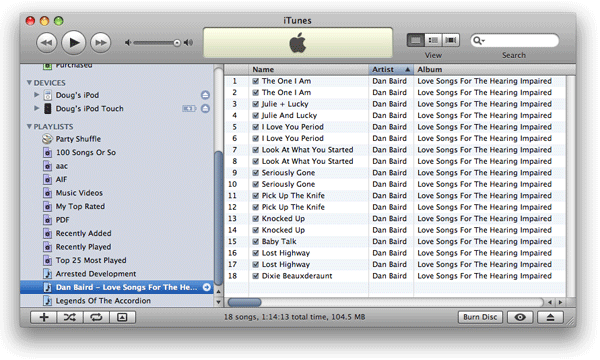Uncheck song 18 Dixie Beauxderaunt
This screenshot has width=600, height=360.
coord(256,276)
